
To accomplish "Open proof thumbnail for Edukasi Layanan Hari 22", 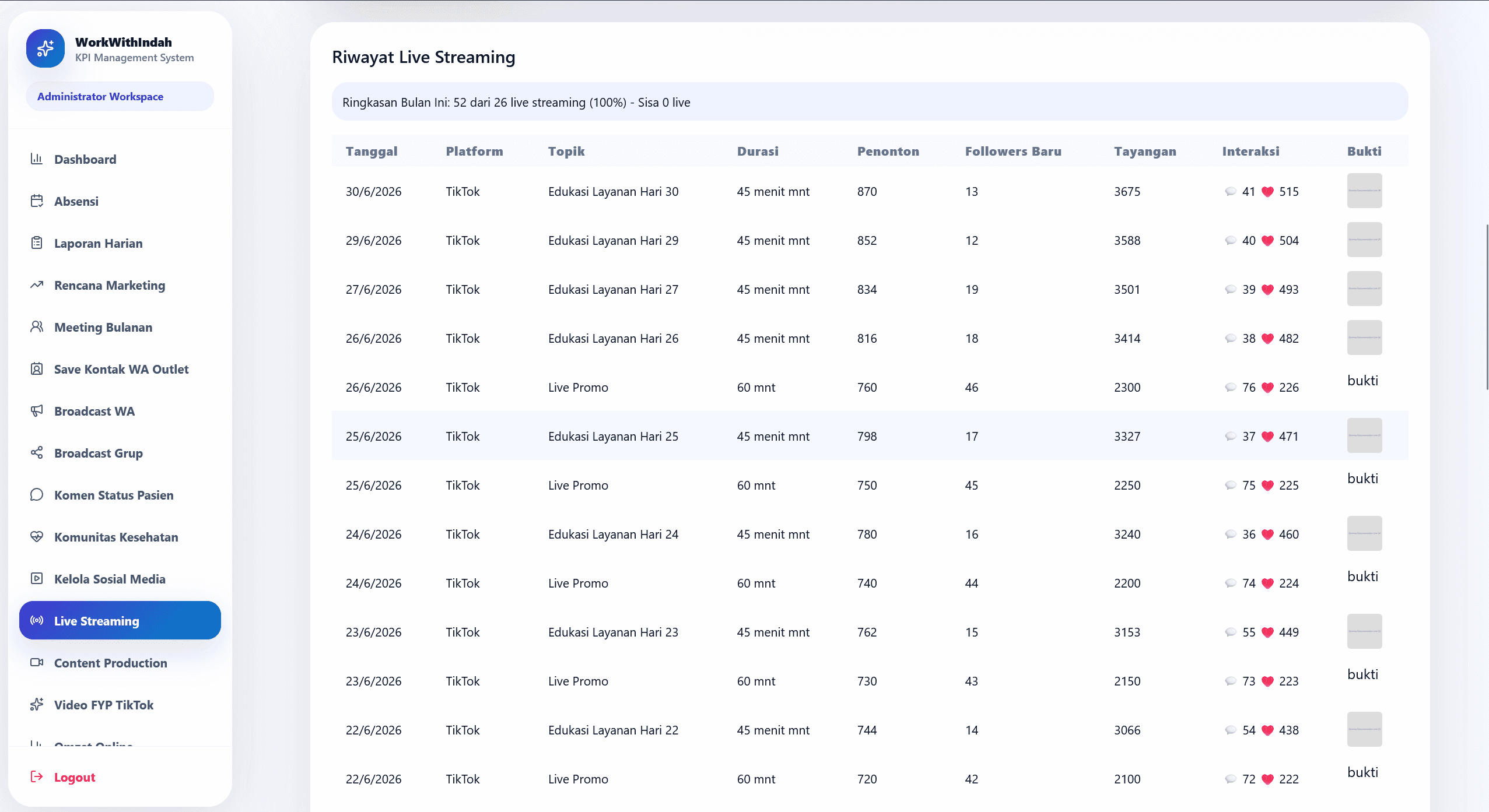I will click(1364, 729).
